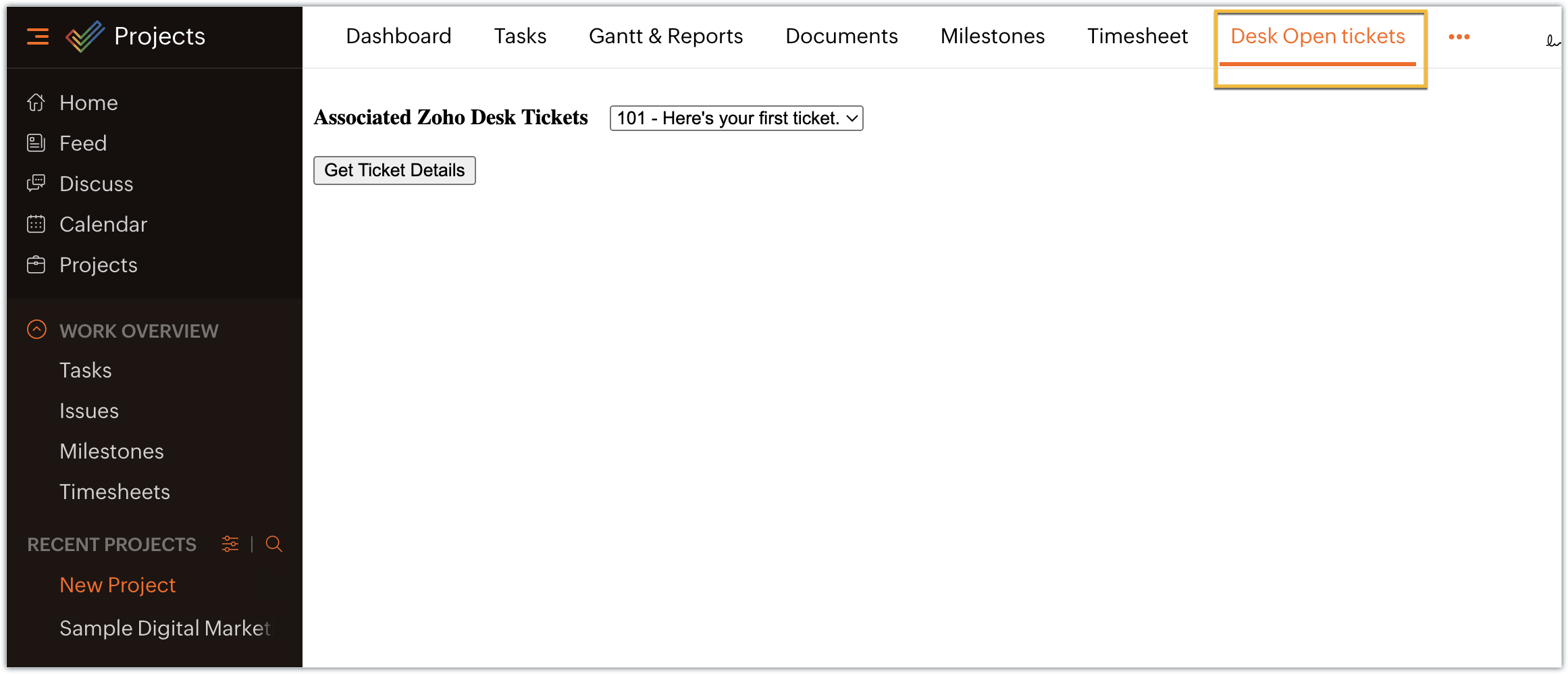1568x674 pixels.
Task: Search within Recent Projects
Action: click(274, 544)
